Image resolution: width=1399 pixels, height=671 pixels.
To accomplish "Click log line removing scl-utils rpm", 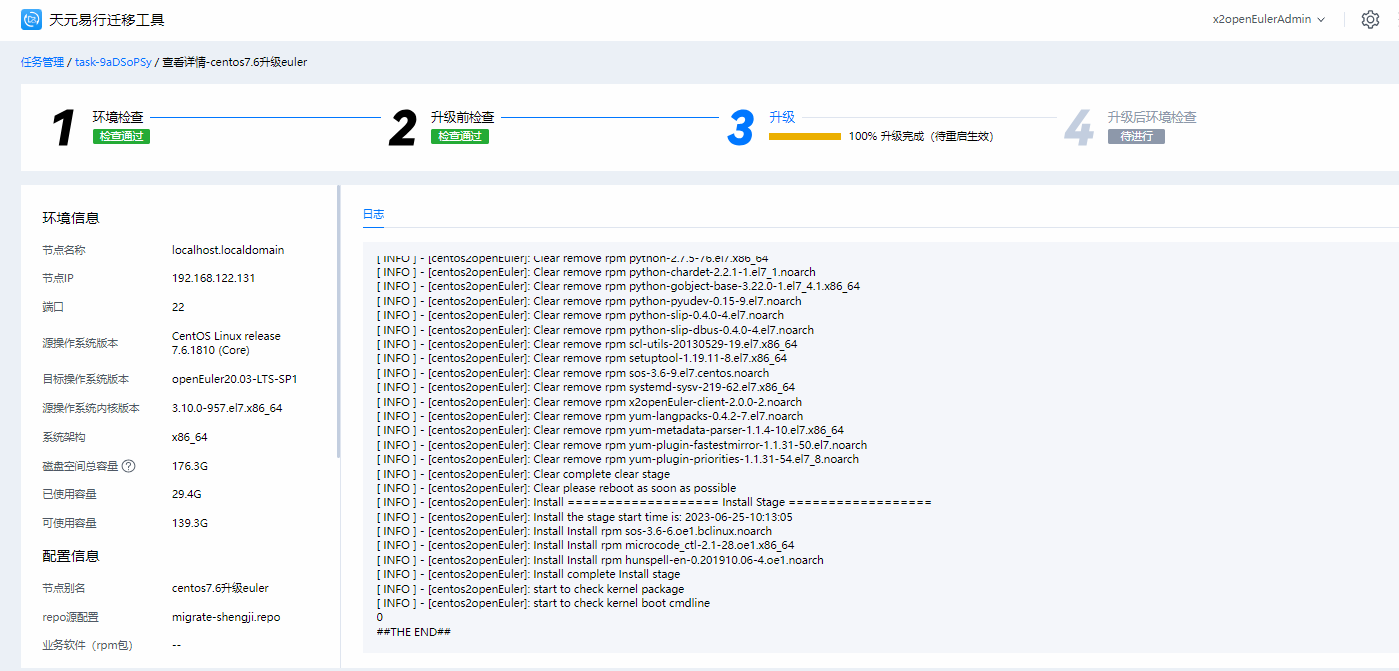I will (587, 344).
